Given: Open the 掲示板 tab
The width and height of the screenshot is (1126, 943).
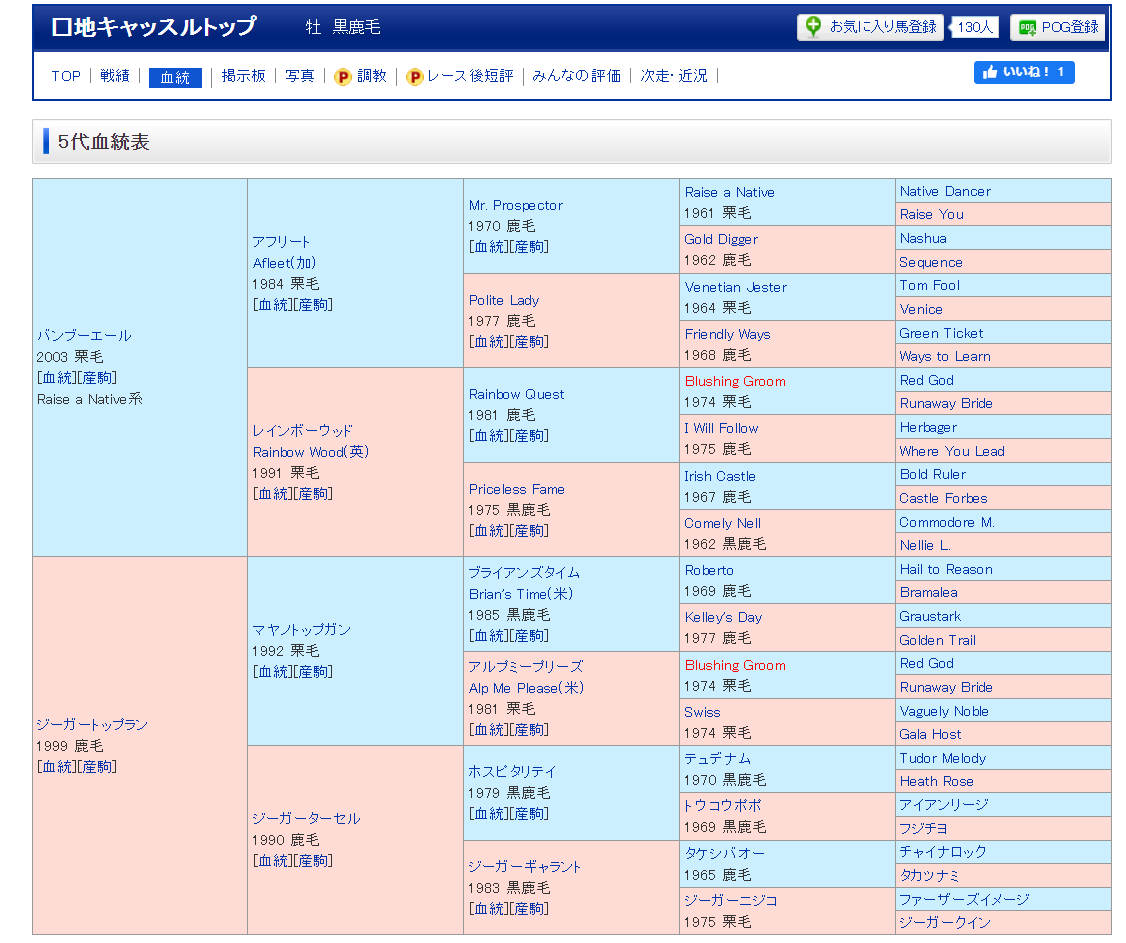Looking at the screenshot, I should click(243, 76).
